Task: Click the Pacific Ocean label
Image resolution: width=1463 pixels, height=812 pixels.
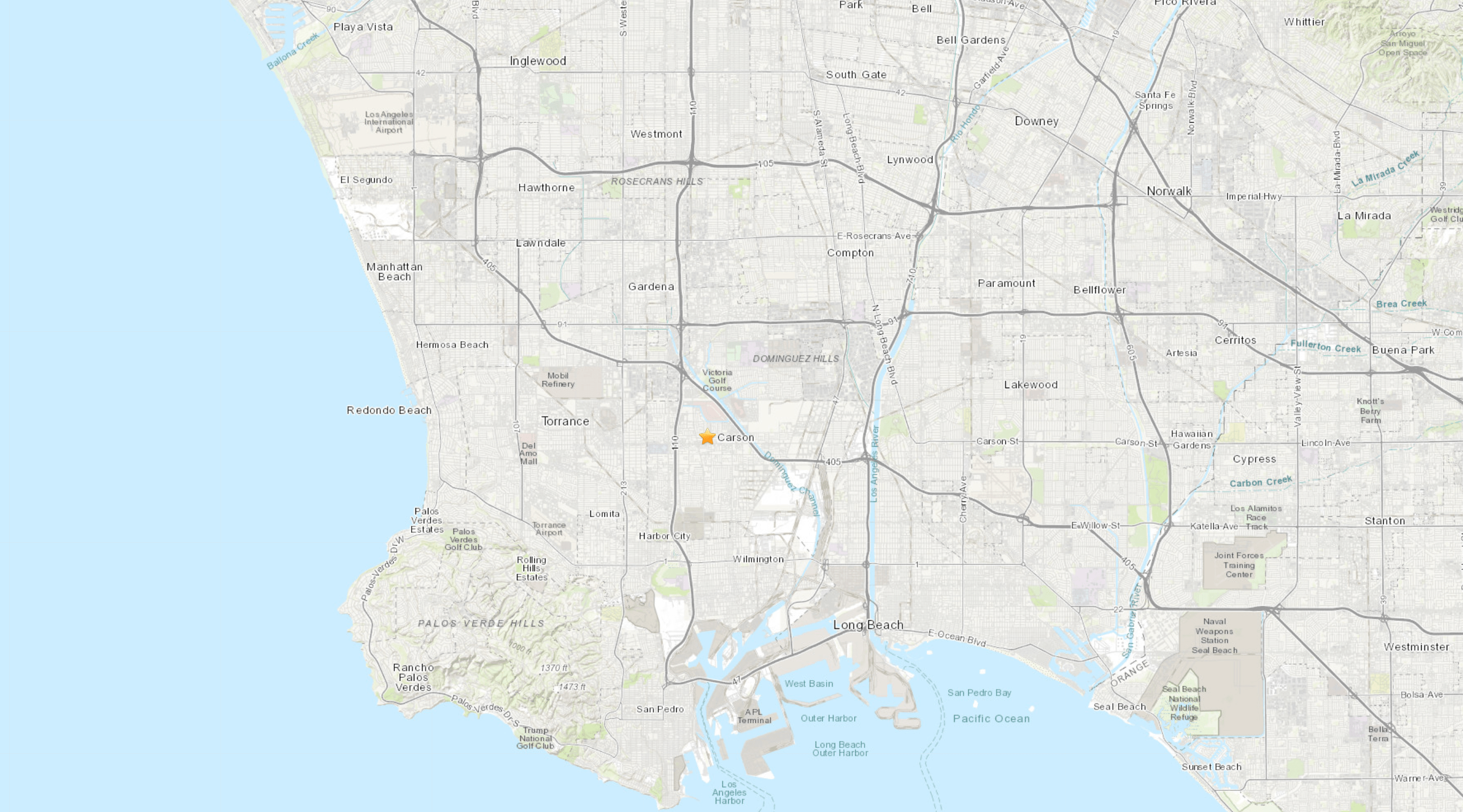Action: (x=991, y=719)
